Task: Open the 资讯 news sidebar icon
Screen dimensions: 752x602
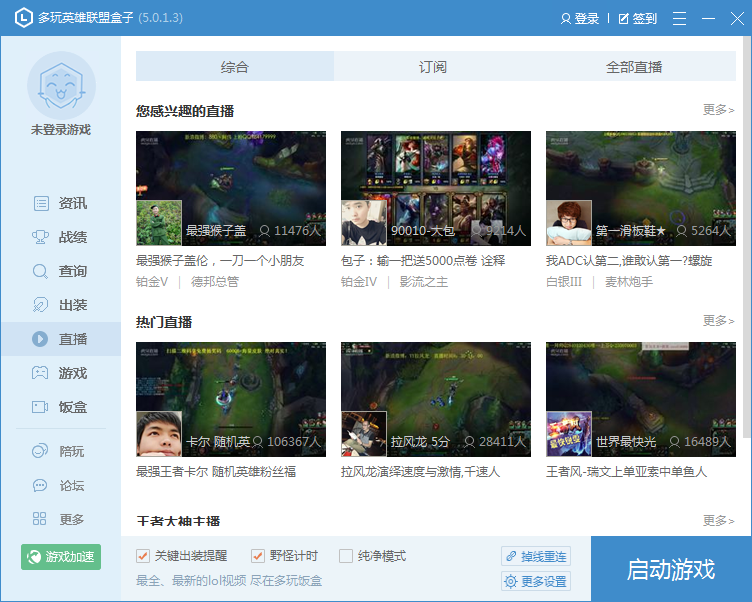Action: tap(41, 203)
